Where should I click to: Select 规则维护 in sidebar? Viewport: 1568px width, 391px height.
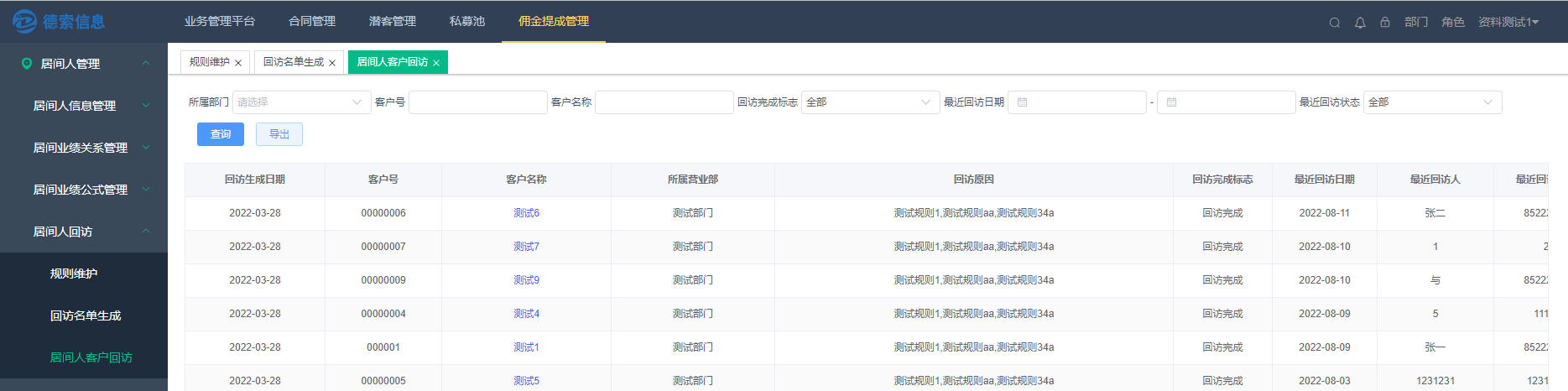(74, 274)
